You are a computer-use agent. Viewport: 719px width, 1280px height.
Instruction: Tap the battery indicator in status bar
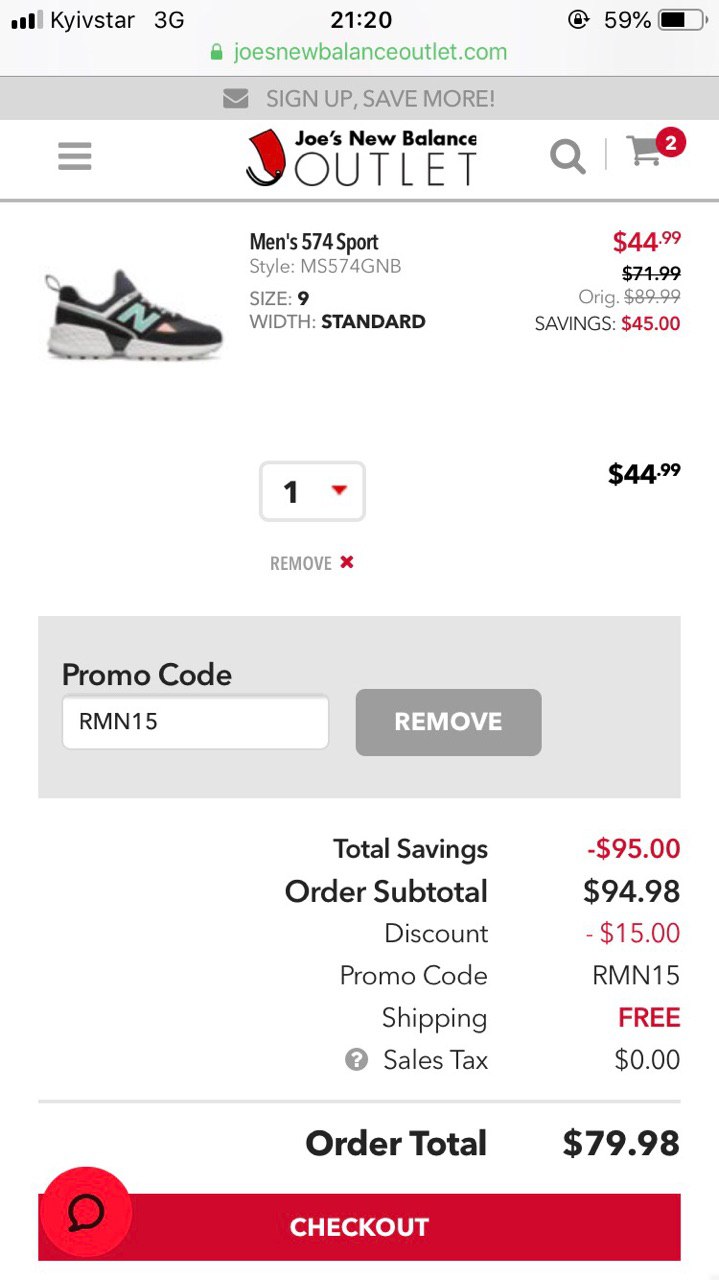coord(684,20)
